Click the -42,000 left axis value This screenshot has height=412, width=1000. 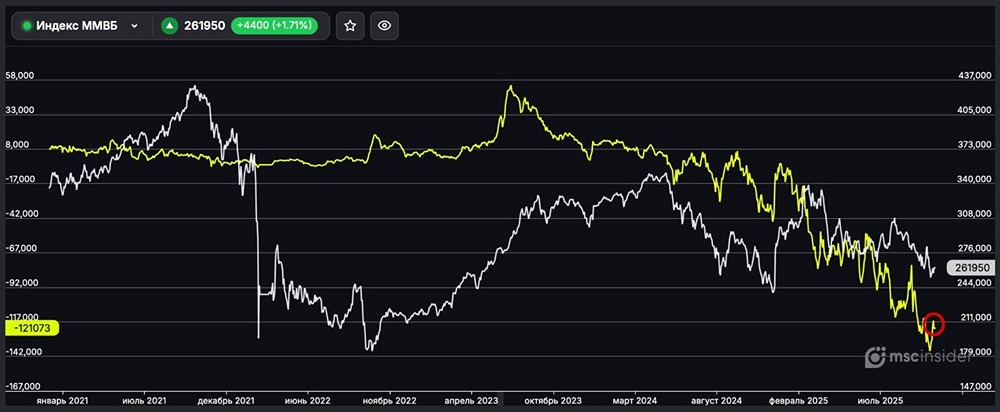(x=20, y=214)
